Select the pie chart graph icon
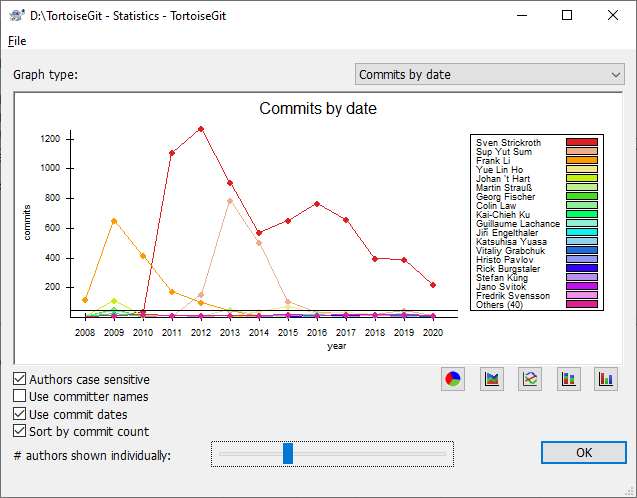The width and height of the screenshot is (637, 498). (x=453, y=379)
